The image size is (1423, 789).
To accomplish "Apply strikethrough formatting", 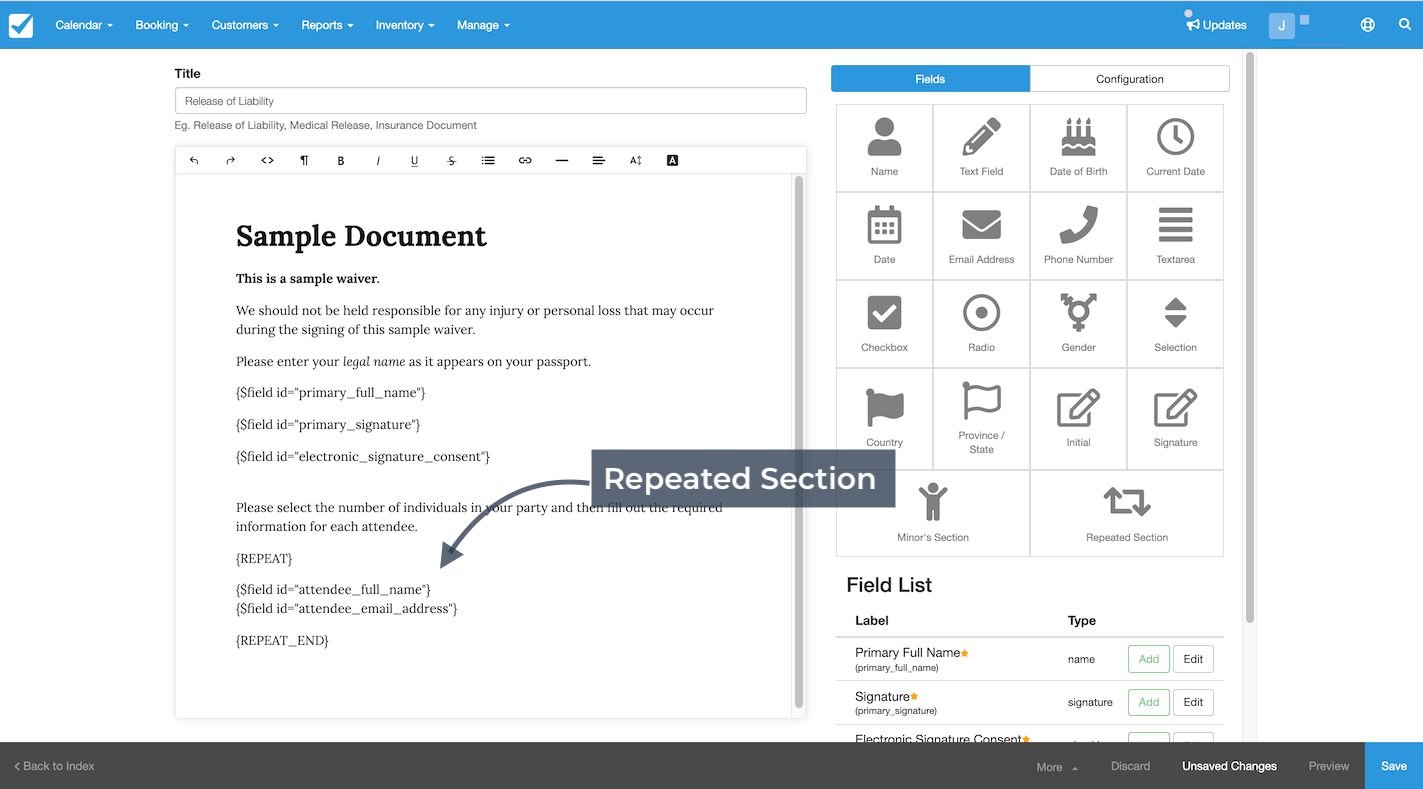I will 451,160.
